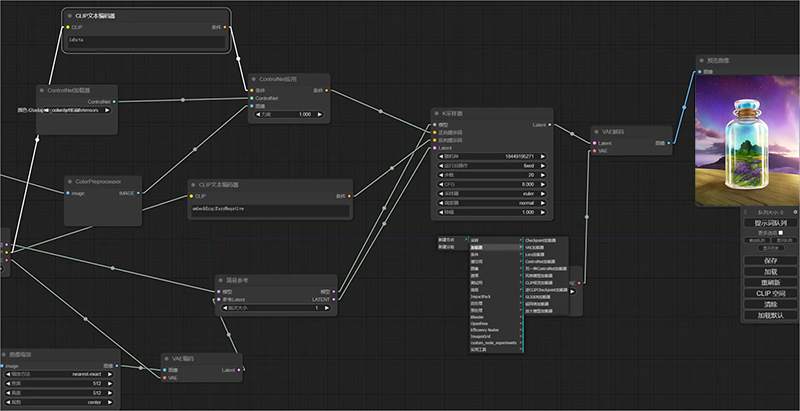
Task: Click the 重刷新 button
Action: coord(770,282)
